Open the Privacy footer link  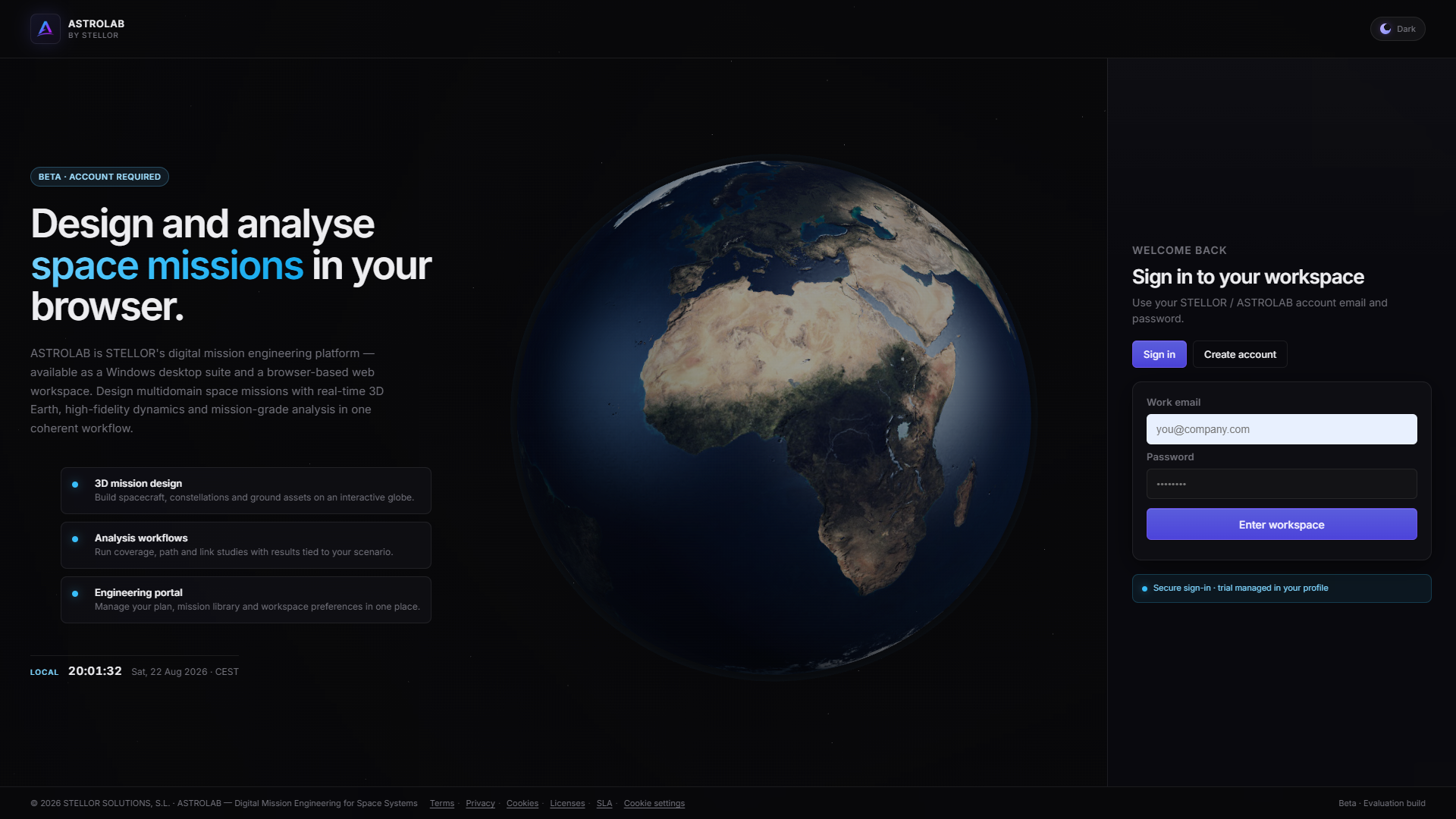(x=480, y=803)
